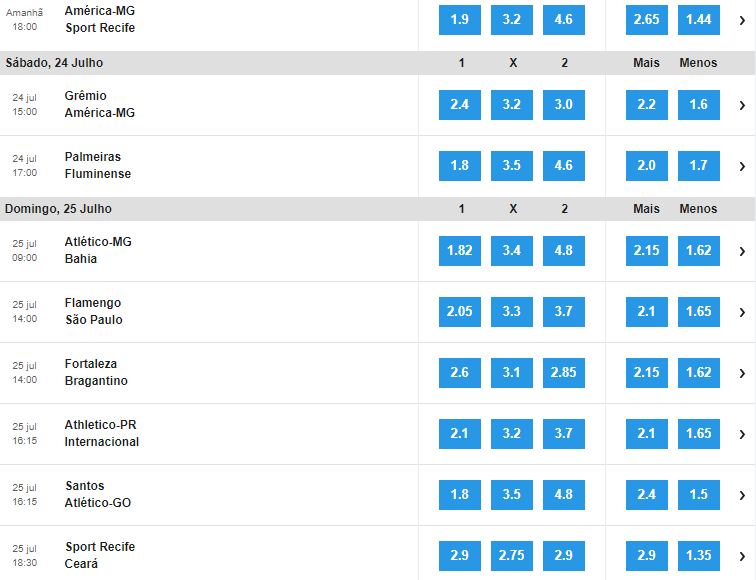
Task: Choose Bahia away win odds 4.8
Action: [x=564, y=251]
